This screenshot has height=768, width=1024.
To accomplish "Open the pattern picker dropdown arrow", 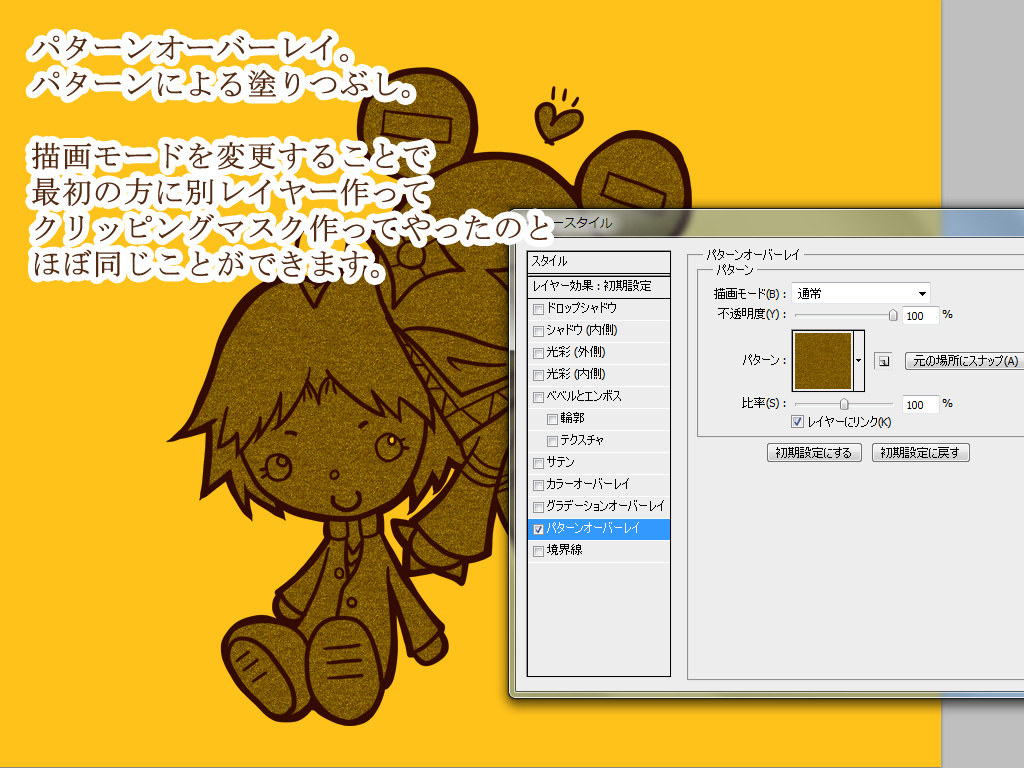I will point(858,360).
